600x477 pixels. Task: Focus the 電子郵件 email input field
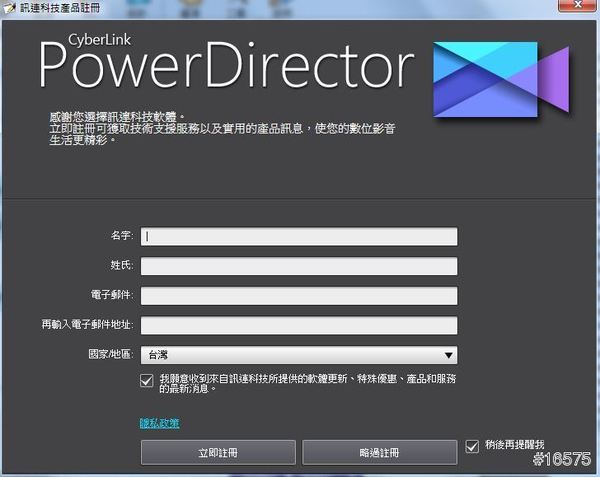(299, 296)
